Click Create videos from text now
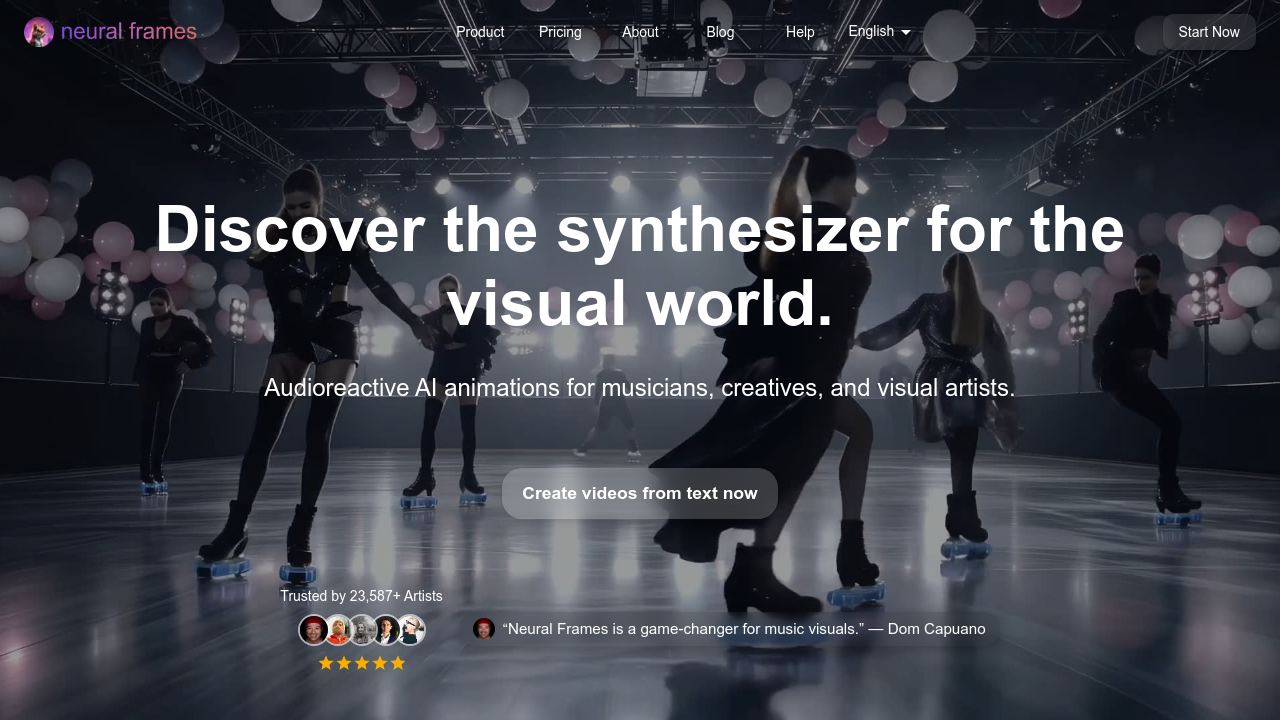The height and width of the screenshot is (720, 1280). pos(639,493)
